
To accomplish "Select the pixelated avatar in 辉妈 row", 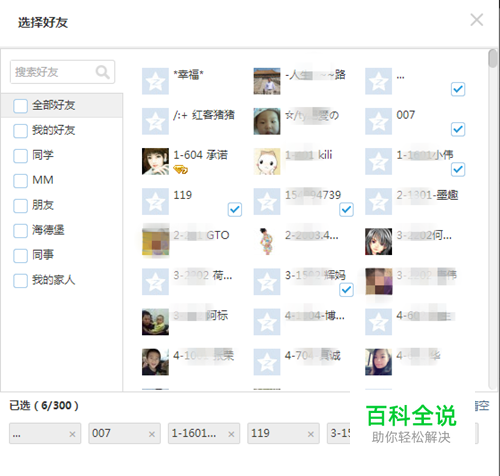I will tap(378, 282).
